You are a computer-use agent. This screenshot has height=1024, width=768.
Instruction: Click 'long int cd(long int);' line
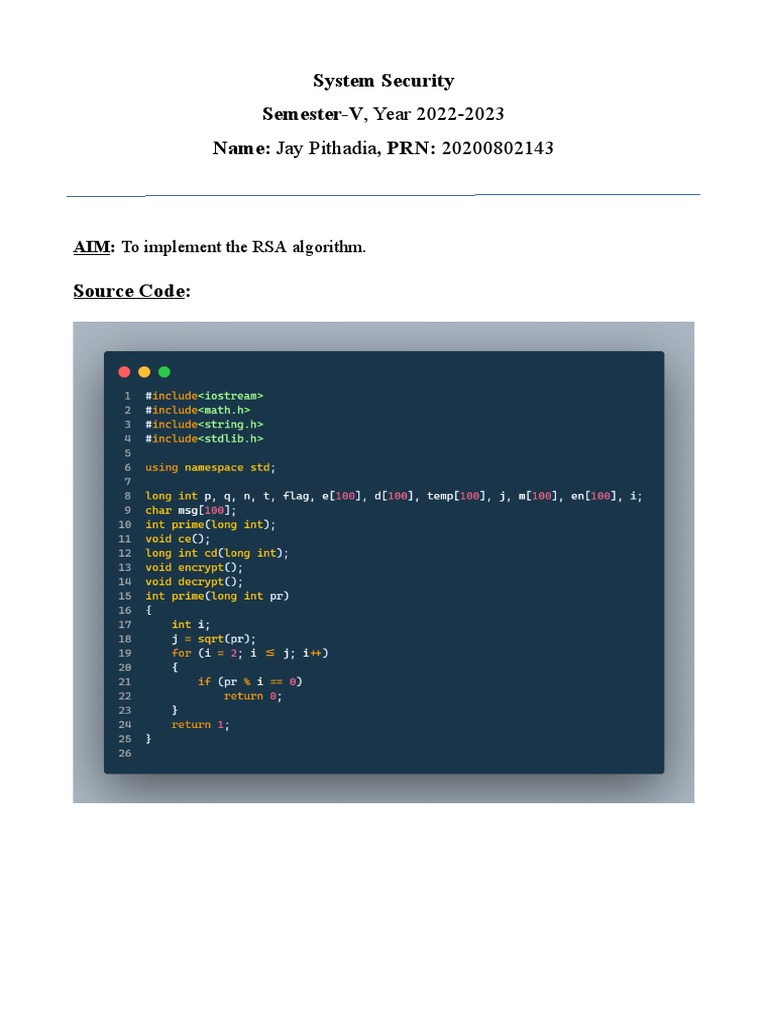click(217, 553)
